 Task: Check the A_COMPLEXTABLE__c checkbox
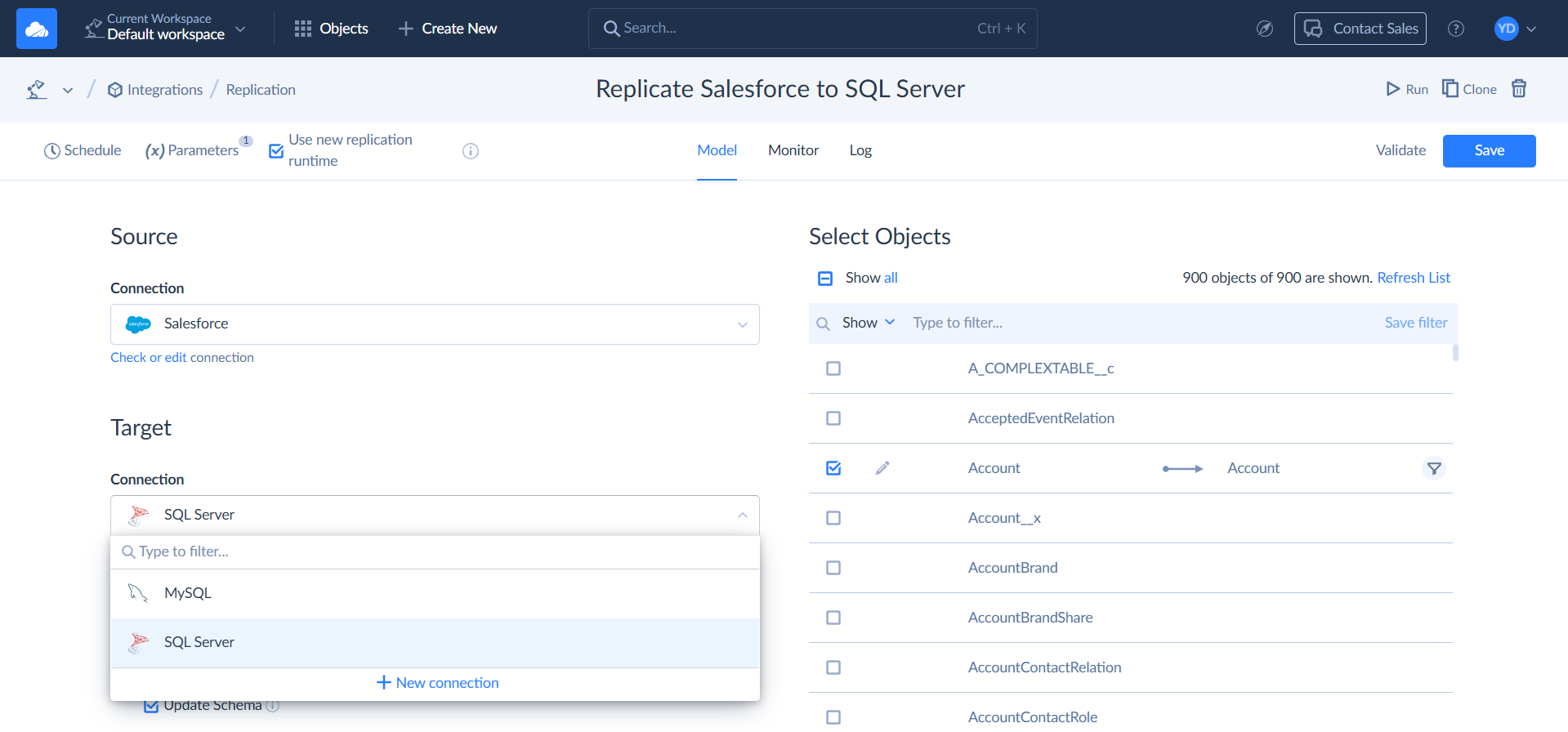tap(833, 368)
